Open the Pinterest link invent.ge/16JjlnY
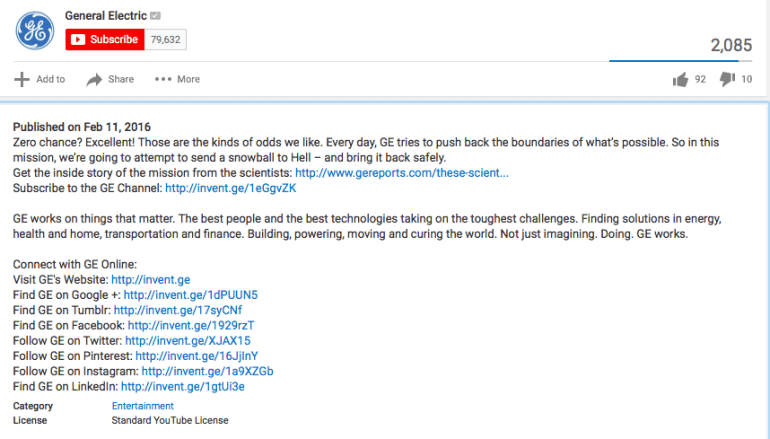The width and height of the screenshot is (770, 439). (197, 356)
